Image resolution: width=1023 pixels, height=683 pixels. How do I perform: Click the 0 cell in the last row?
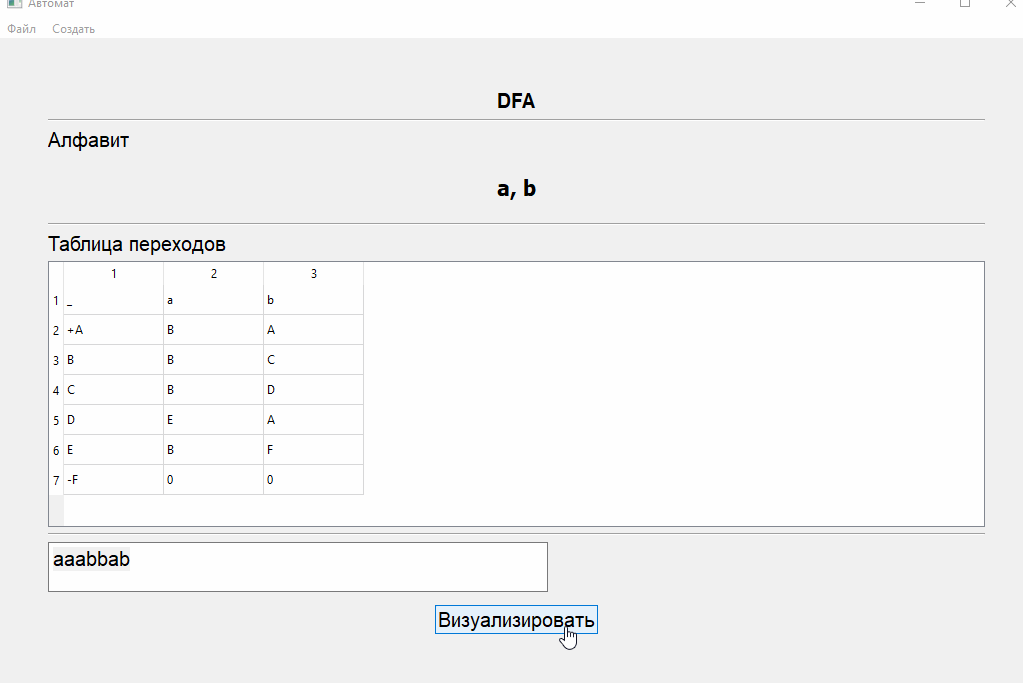pos(212,479)
